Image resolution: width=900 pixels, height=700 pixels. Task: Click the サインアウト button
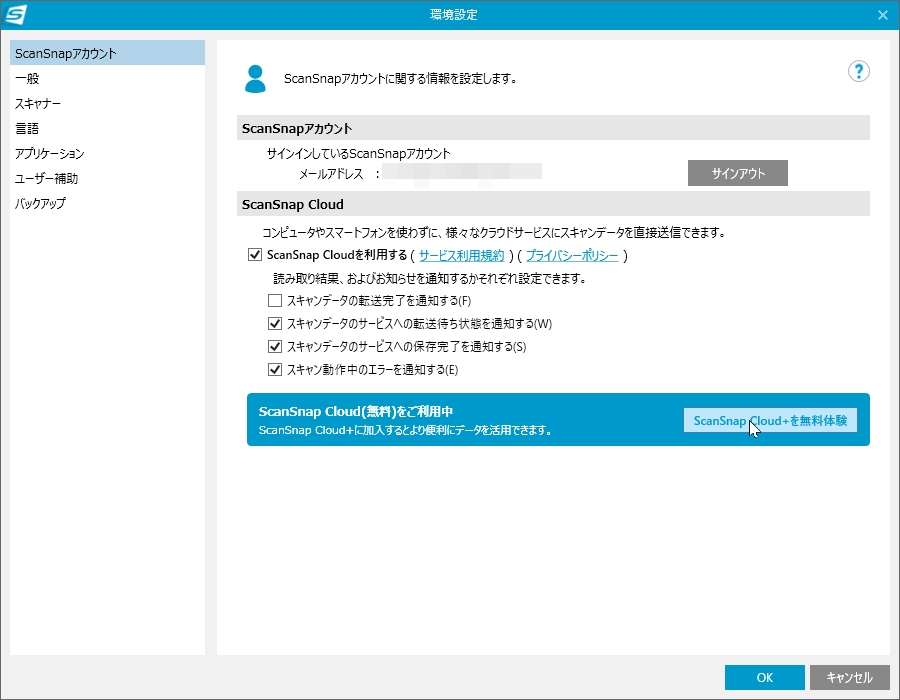tap(738, 173)
